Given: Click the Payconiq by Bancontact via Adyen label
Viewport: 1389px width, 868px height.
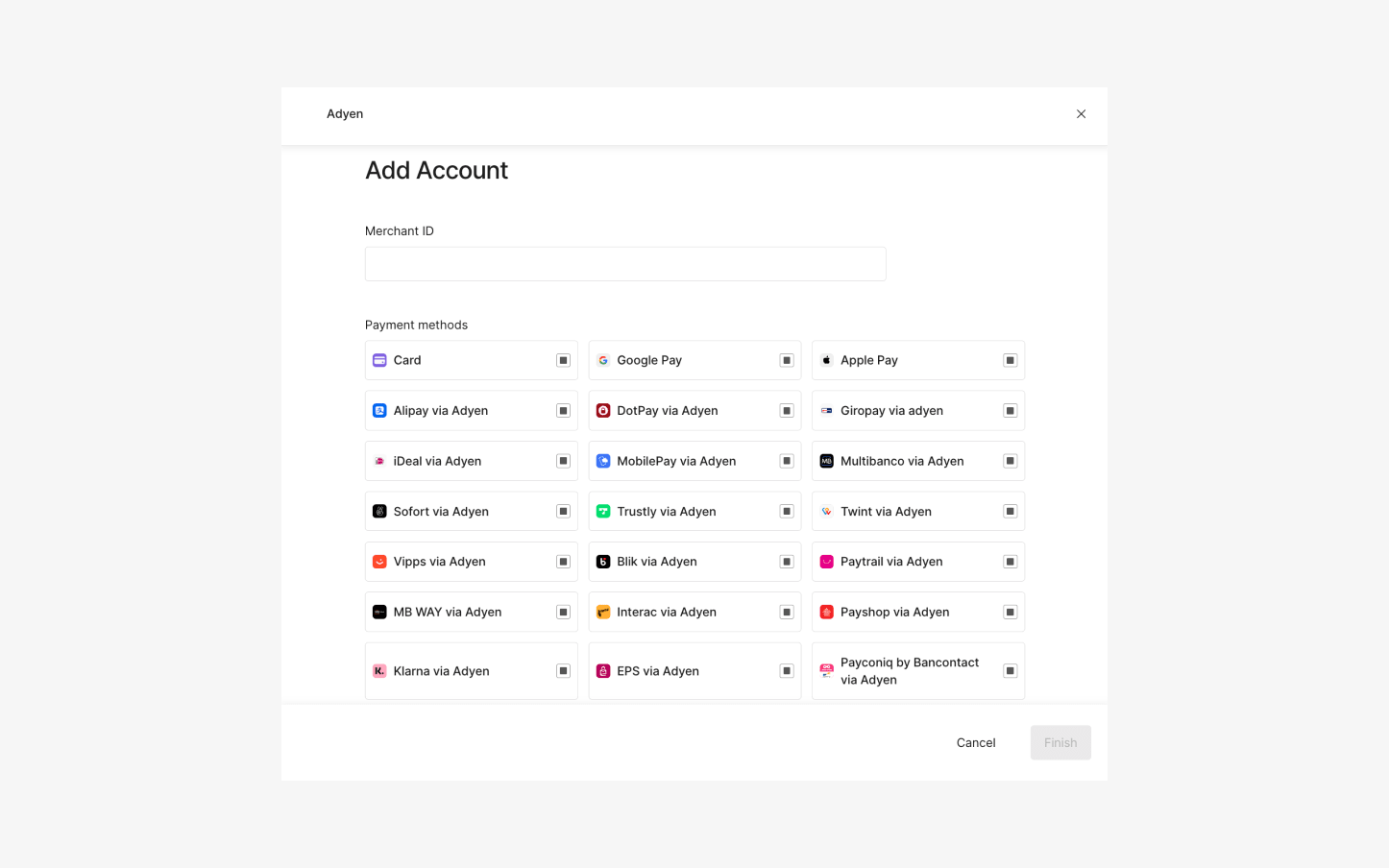Looking at the screenshot, I should pos(910,671).
